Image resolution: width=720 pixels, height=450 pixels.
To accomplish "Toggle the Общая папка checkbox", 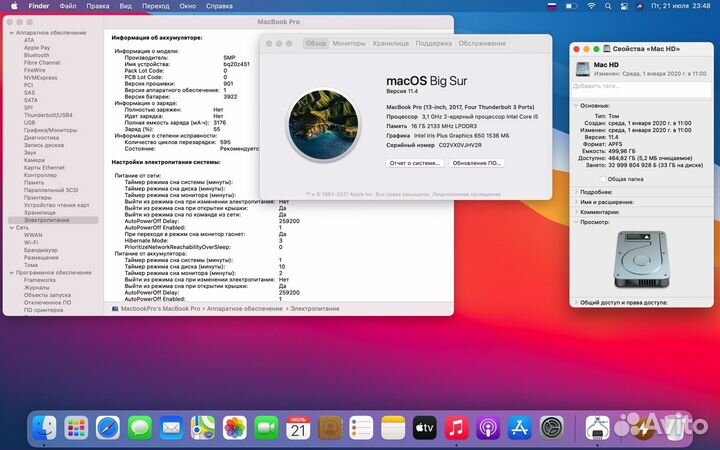I will [602, 179].
